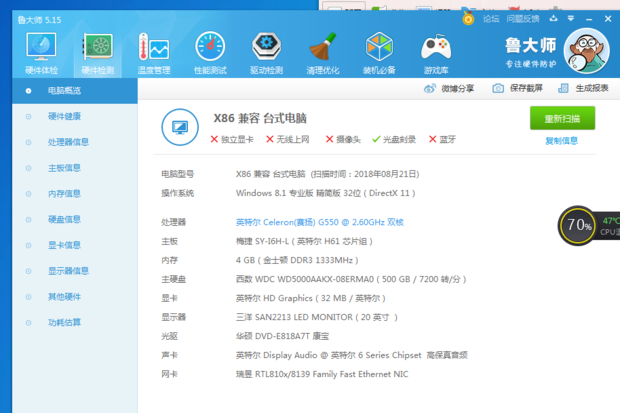Open 清理优化 cleanup broom icon
This screenshot has height=413, width=620.
click(x=323, y=53)
